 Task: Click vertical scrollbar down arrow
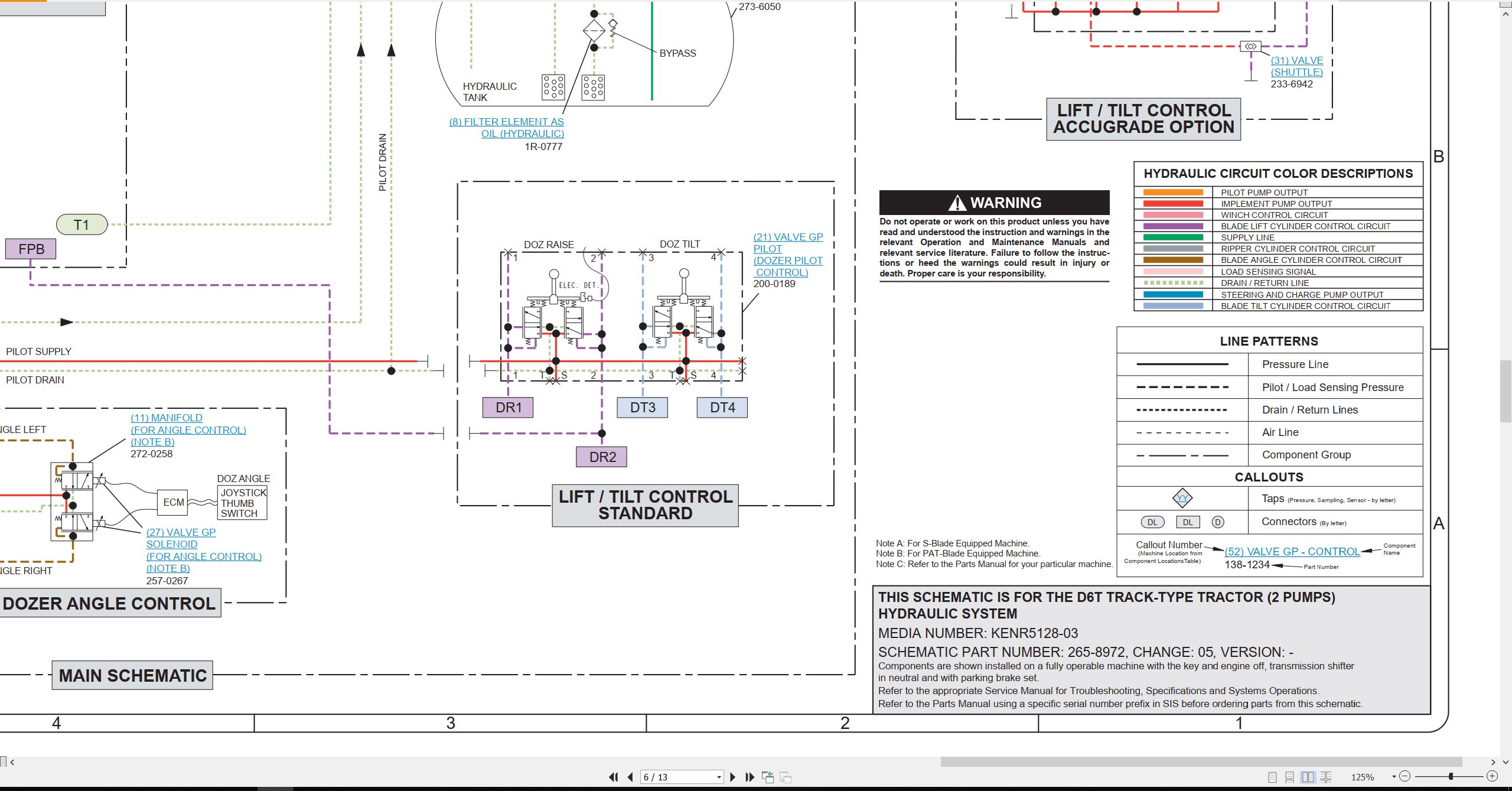pyautogui.click(x=1506, y=762)
